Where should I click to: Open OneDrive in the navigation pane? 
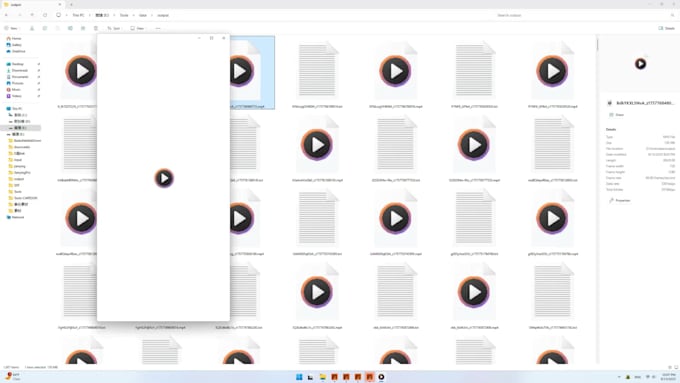pyautogui.click(x=16, y=51)
